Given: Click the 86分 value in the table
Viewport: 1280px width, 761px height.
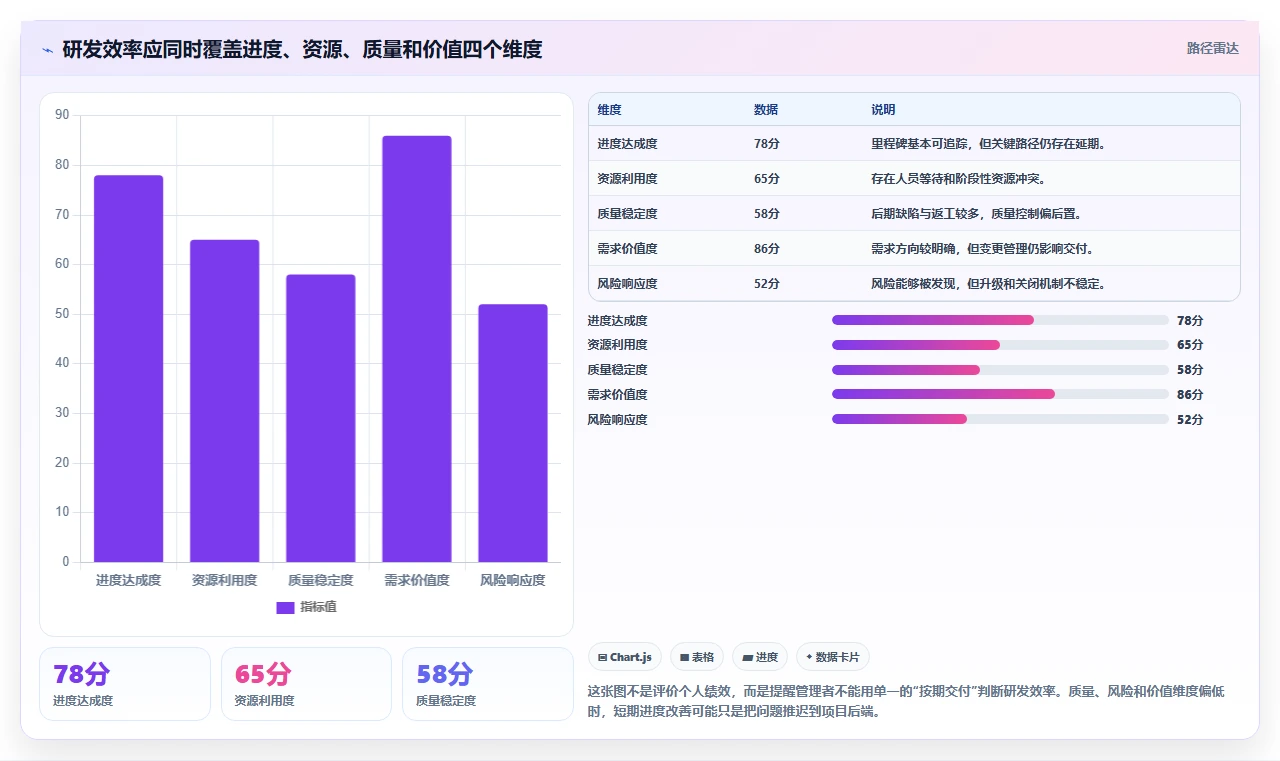Looking at the screenshot, I should pyautogui.click(x=767, y=249).
